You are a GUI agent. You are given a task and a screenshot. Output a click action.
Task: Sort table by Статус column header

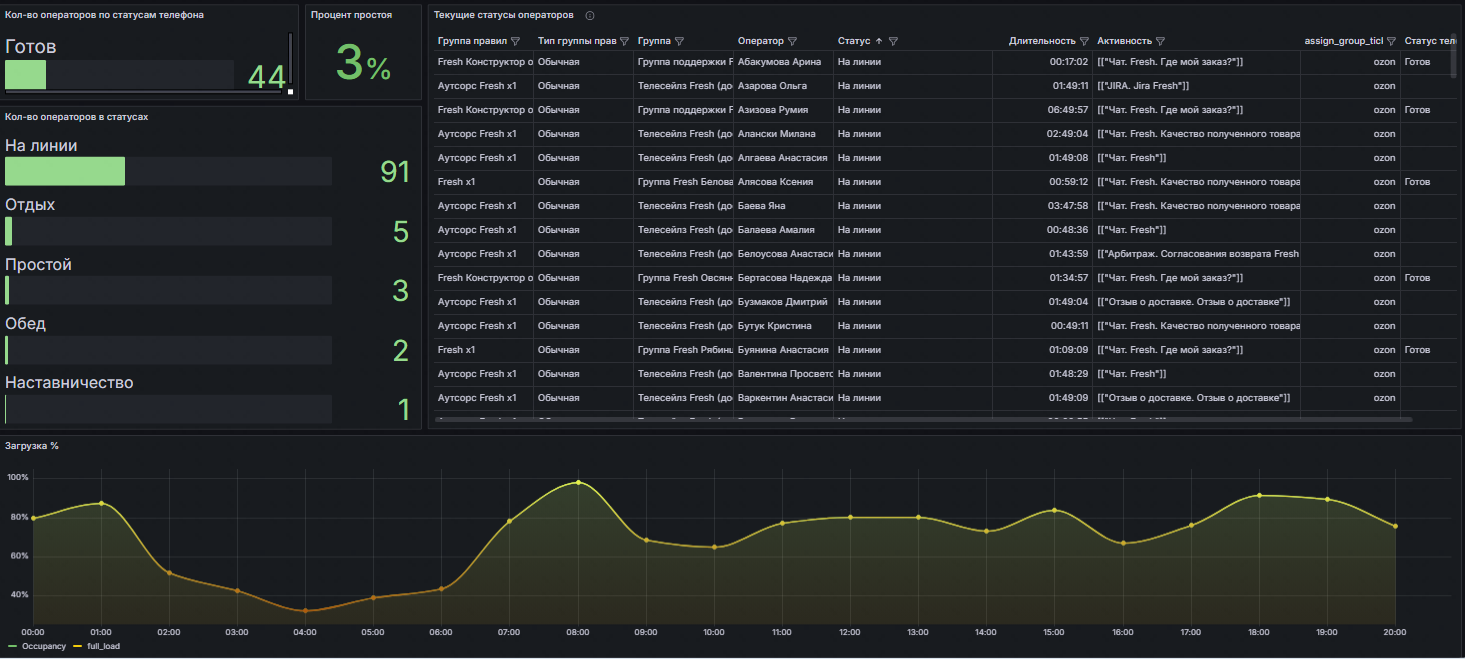pyautogui.click(x=854, y=41)
